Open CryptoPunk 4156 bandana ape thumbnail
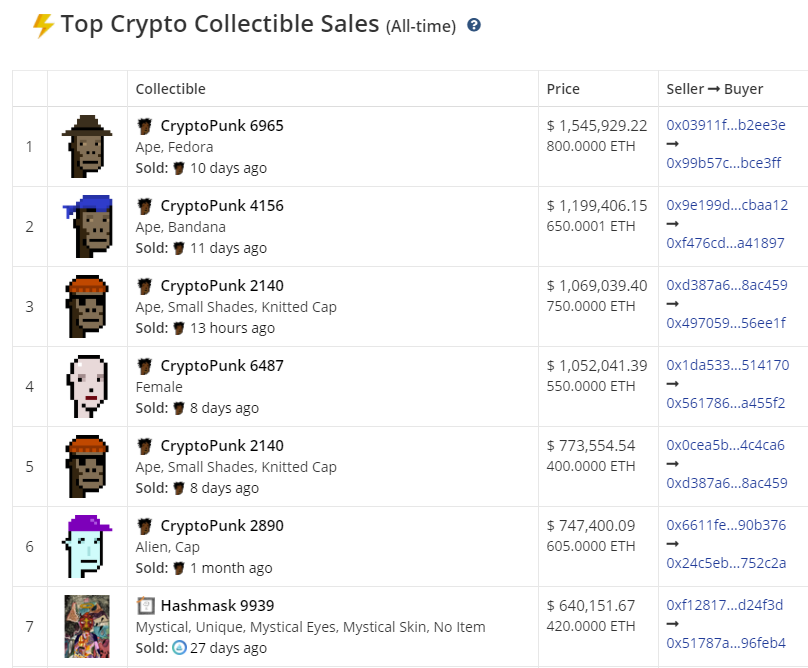808x668 pixels. pyautogui.click(x=87, y=226)
